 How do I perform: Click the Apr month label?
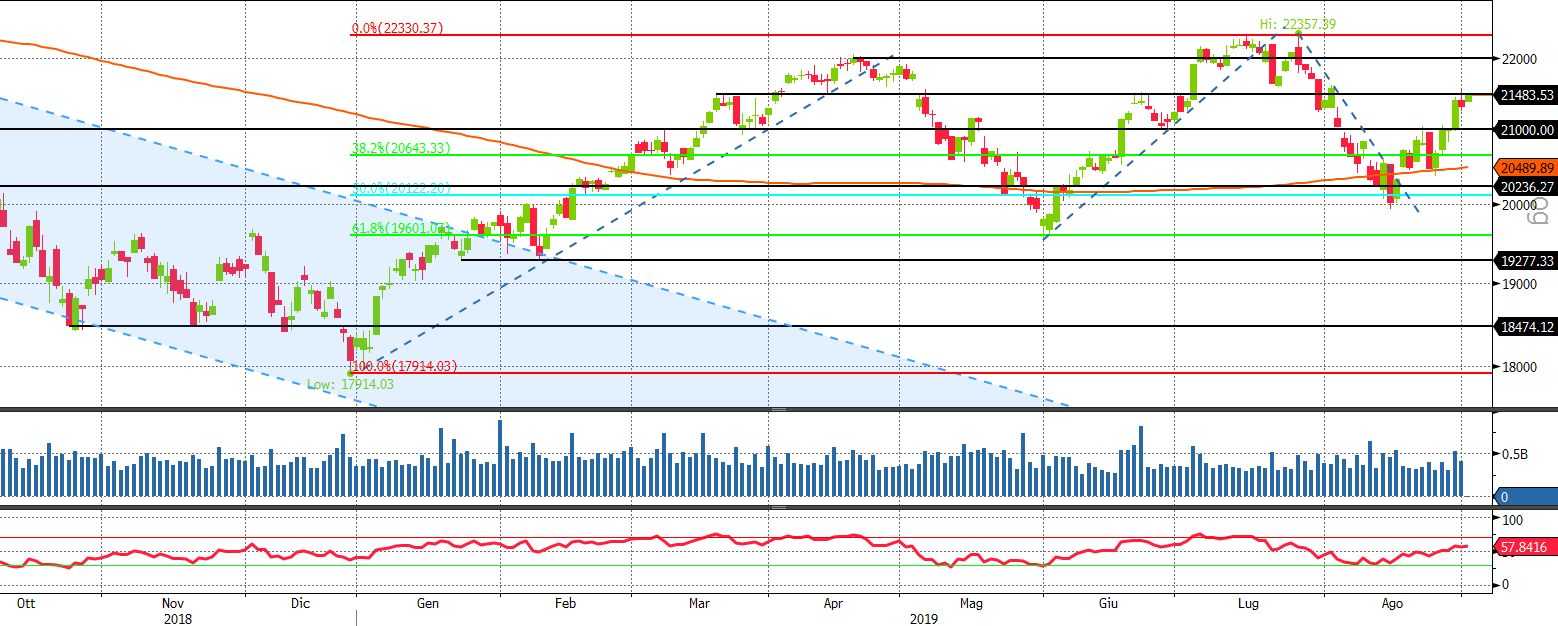coord(834,603)
